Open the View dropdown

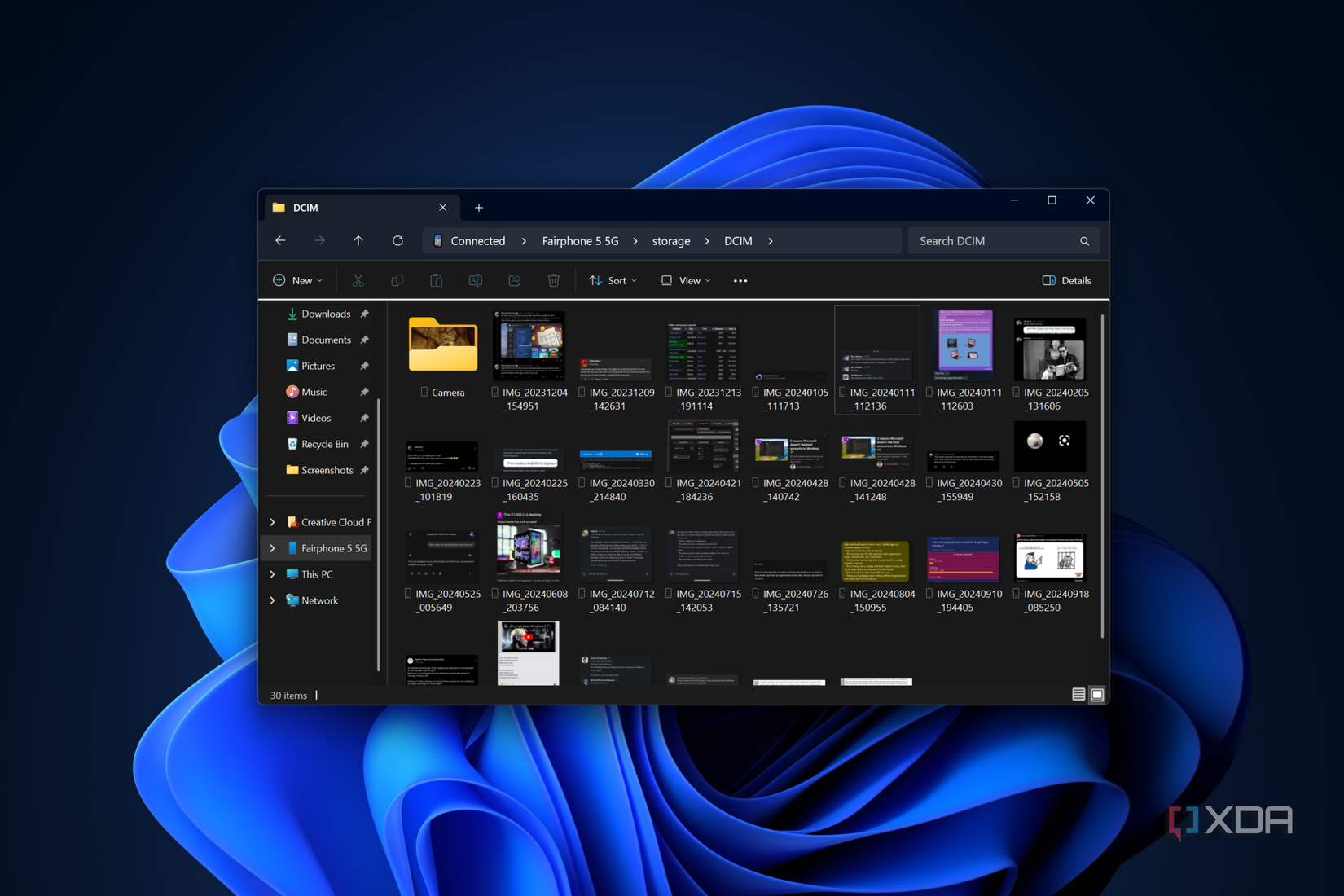pyautogui.click(x=686, y=280)
